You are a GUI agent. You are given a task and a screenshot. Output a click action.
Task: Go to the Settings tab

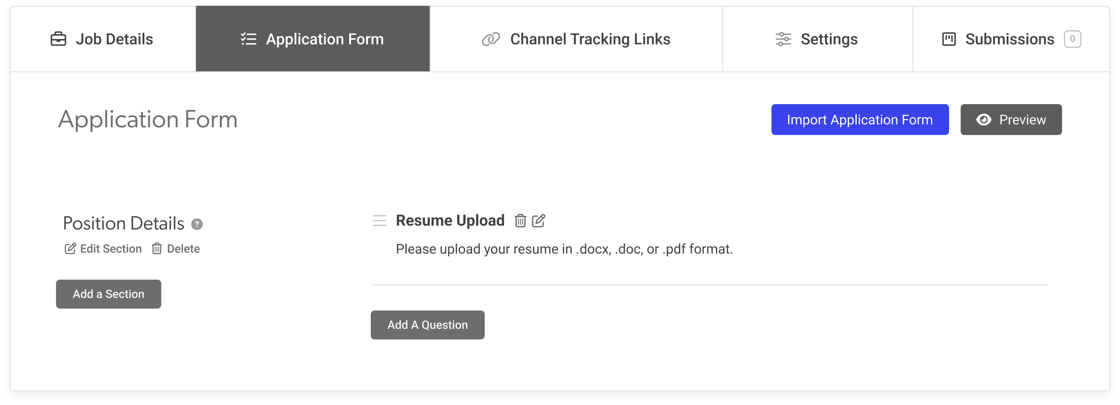pos(817,39)
